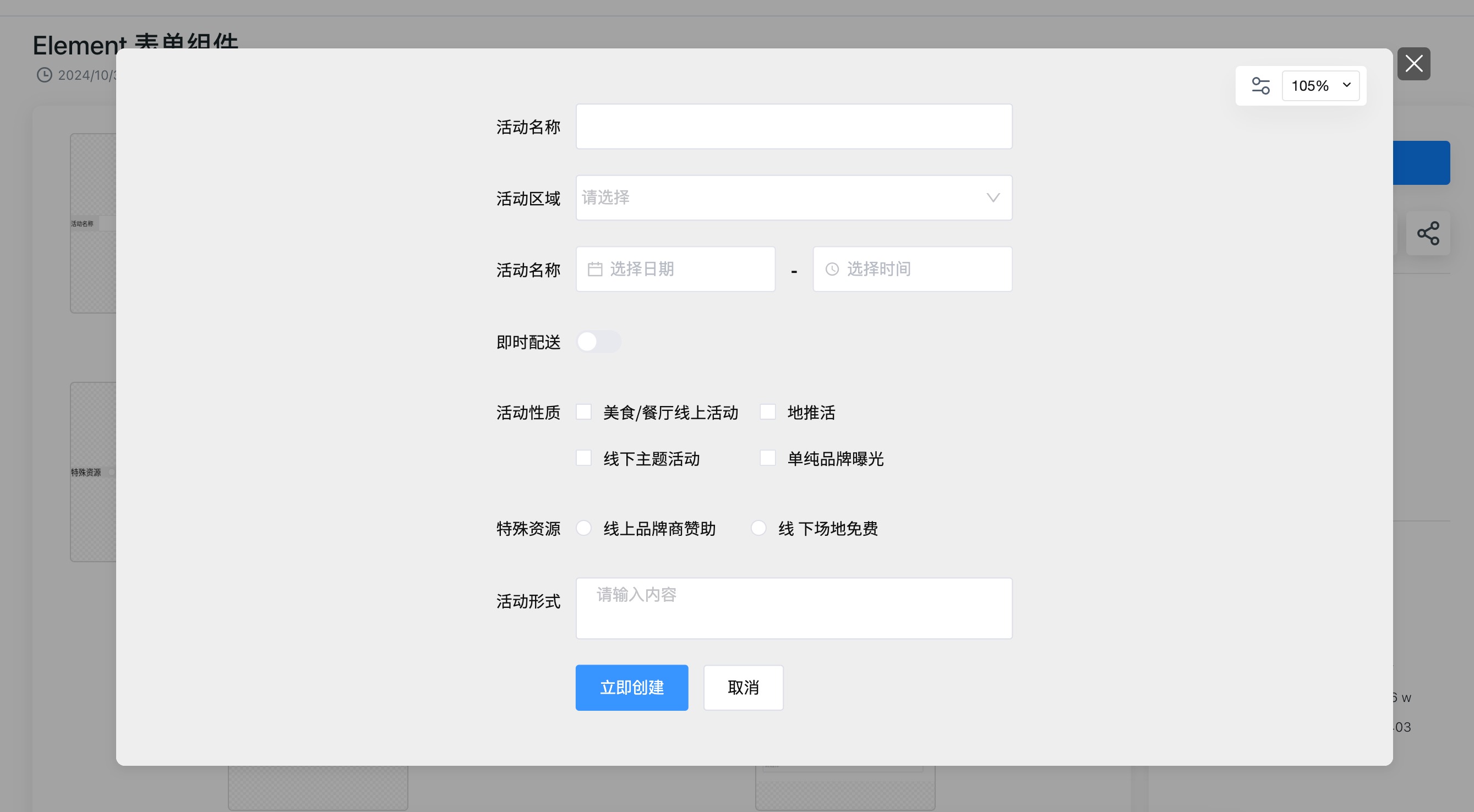Close the preview modal with the X button

[1413, 63]
